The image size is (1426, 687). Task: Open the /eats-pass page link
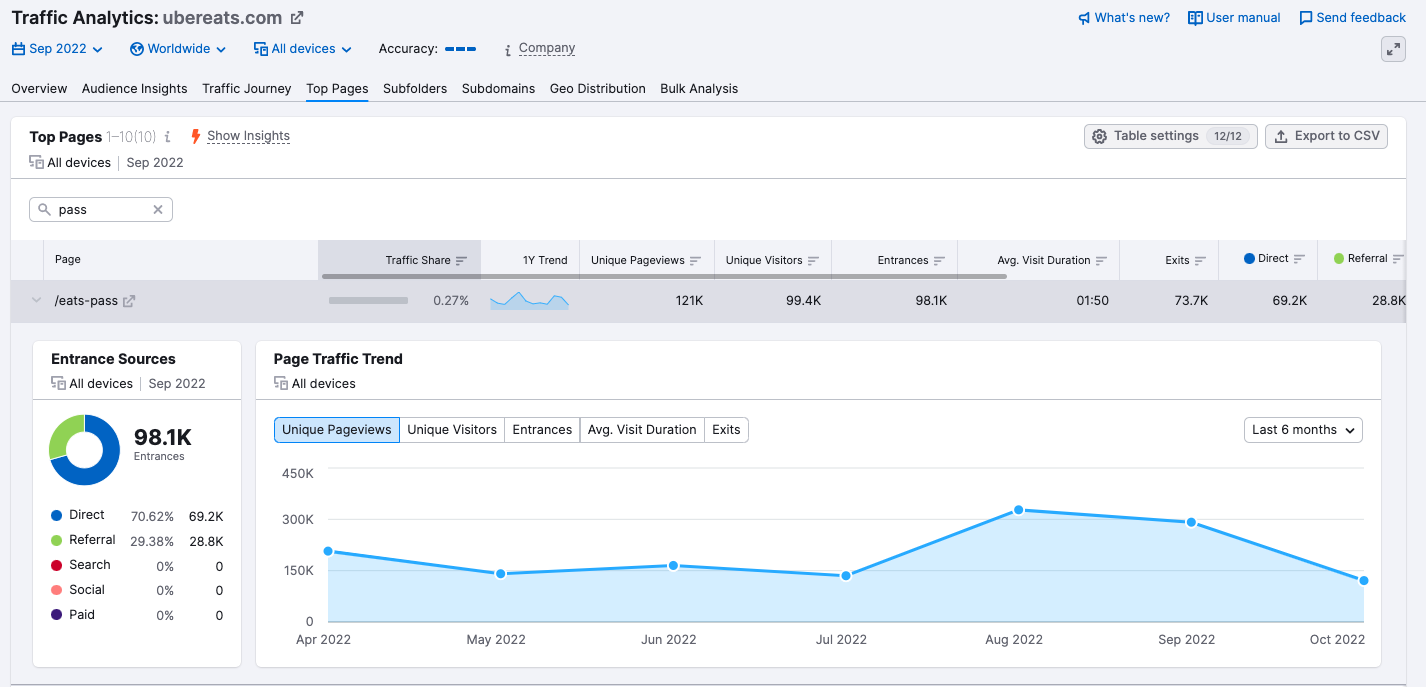tap(86, 301)
